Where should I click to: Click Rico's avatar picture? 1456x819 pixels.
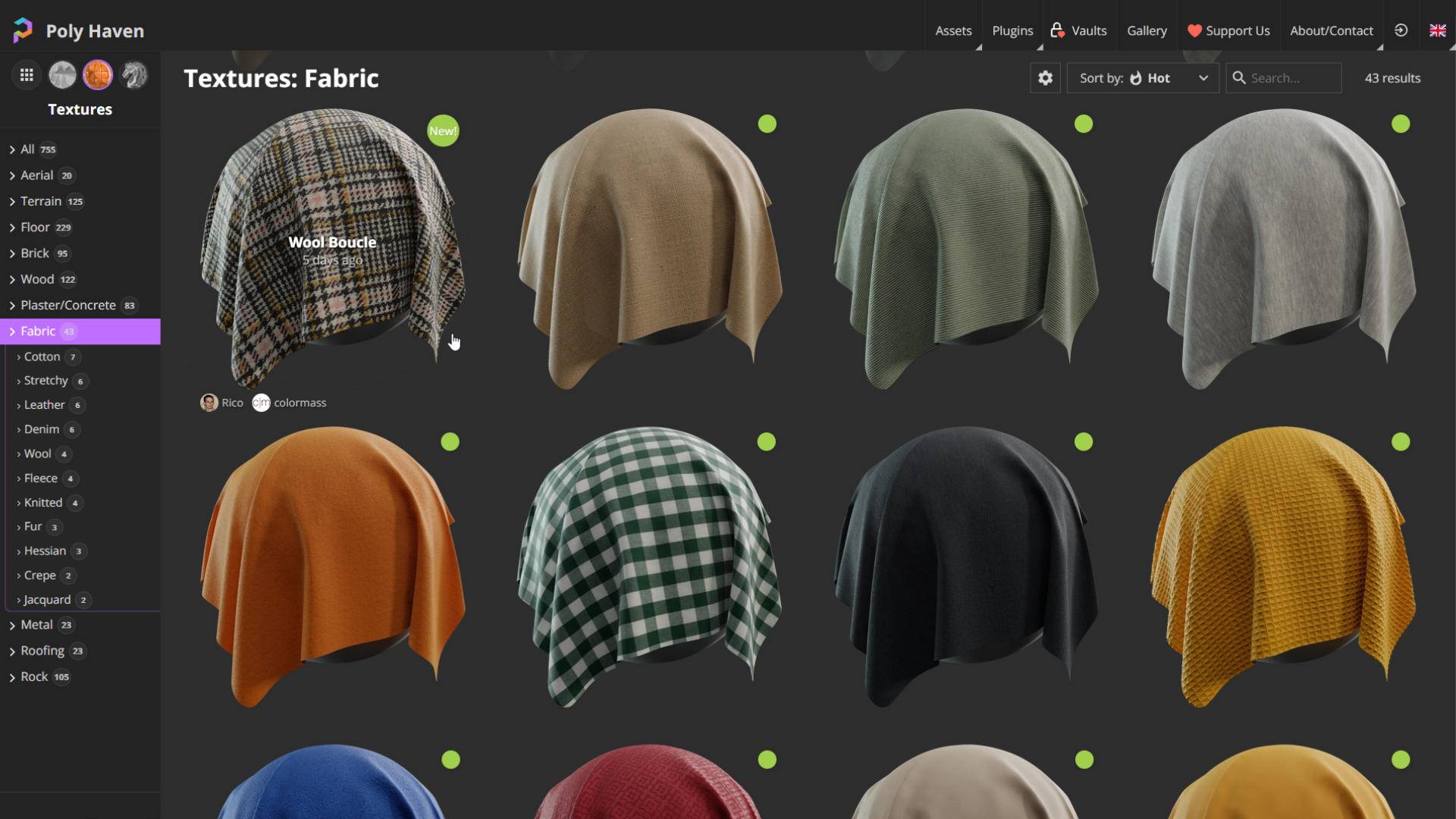209,403
